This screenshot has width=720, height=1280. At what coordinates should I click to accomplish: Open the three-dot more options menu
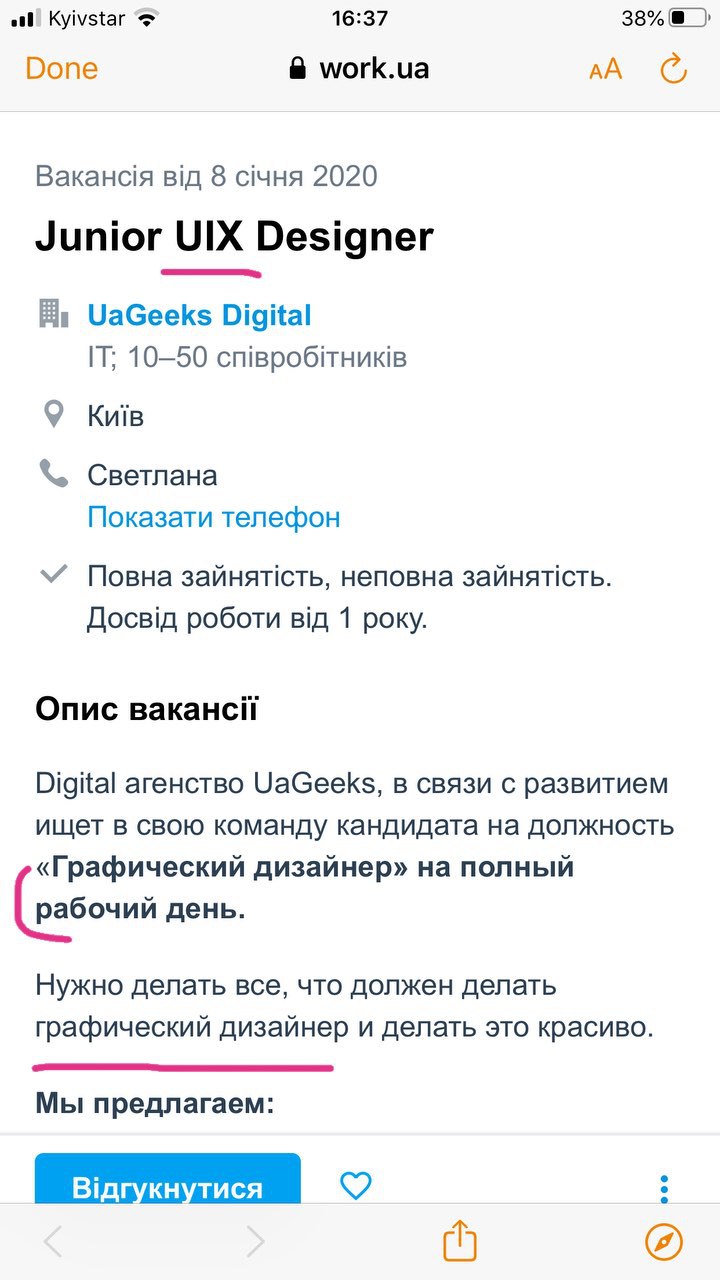(664, 1188)
